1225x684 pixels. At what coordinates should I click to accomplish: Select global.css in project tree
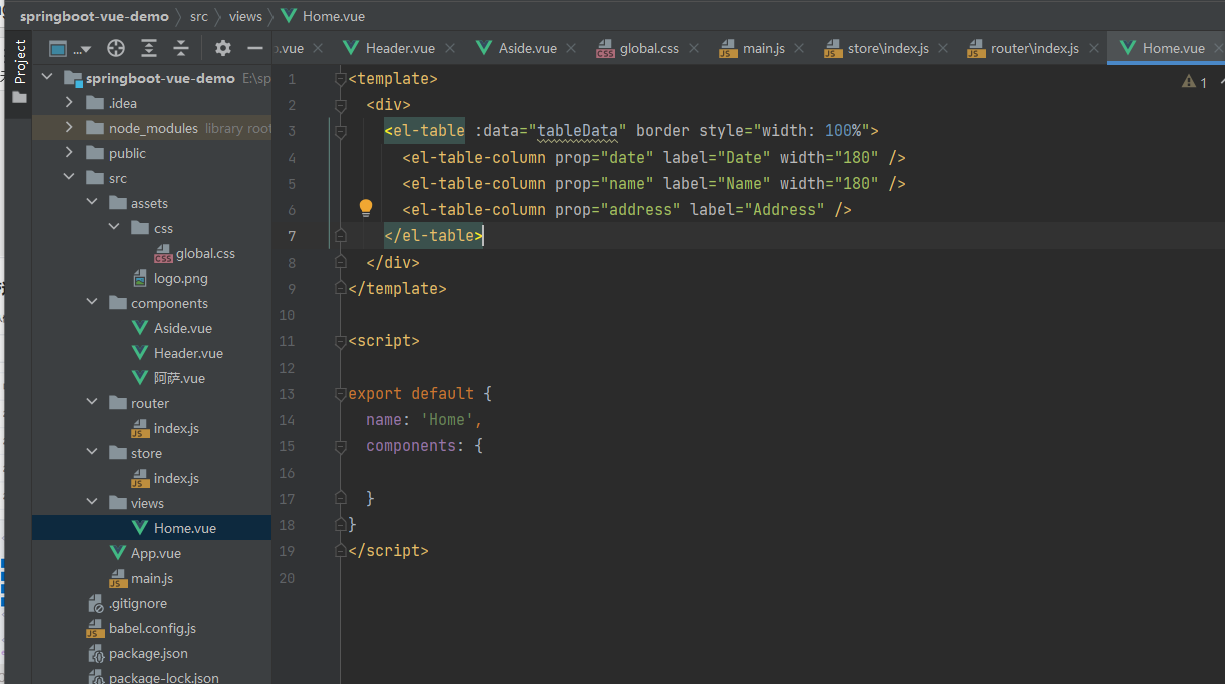click(194, 253)
